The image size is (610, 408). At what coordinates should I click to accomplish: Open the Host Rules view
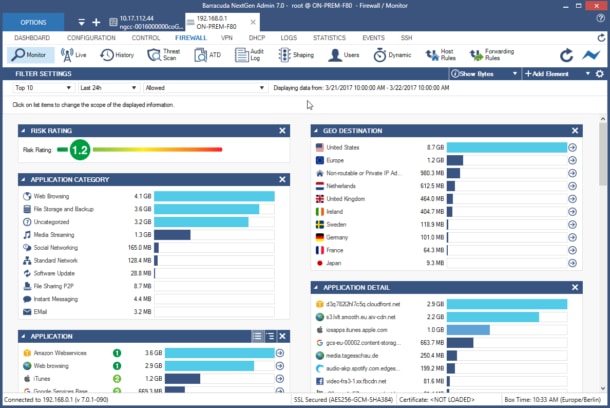pos(440,55)
